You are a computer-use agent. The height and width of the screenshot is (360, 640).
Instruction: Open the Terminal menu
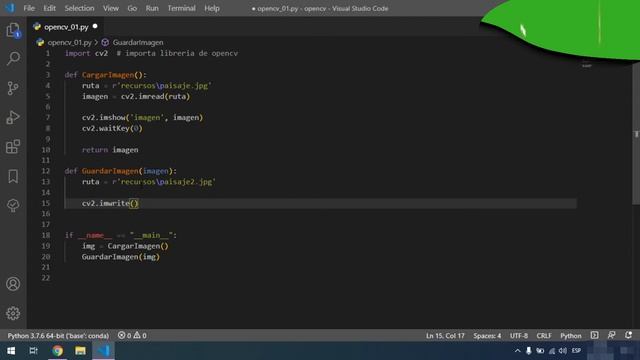pos(181,8)
